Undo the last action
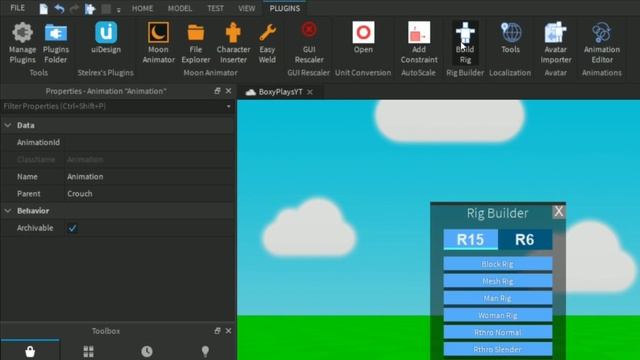The height and width of the screenshot is (360, 640). point(59,9)
